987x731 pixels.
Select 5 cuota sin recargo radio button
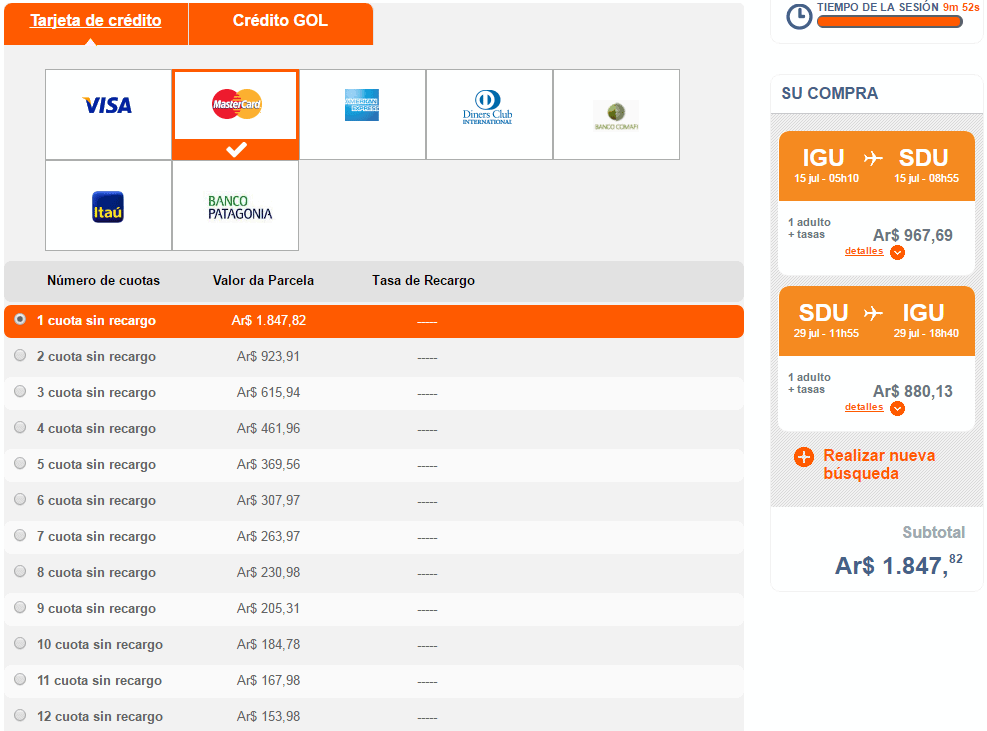click(x=20, y=463)
